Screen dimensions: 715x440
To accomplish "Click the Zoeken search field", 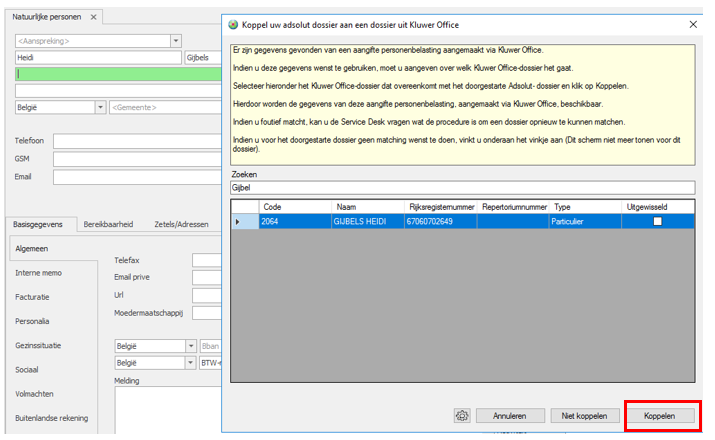I will (x=463, y=187).
